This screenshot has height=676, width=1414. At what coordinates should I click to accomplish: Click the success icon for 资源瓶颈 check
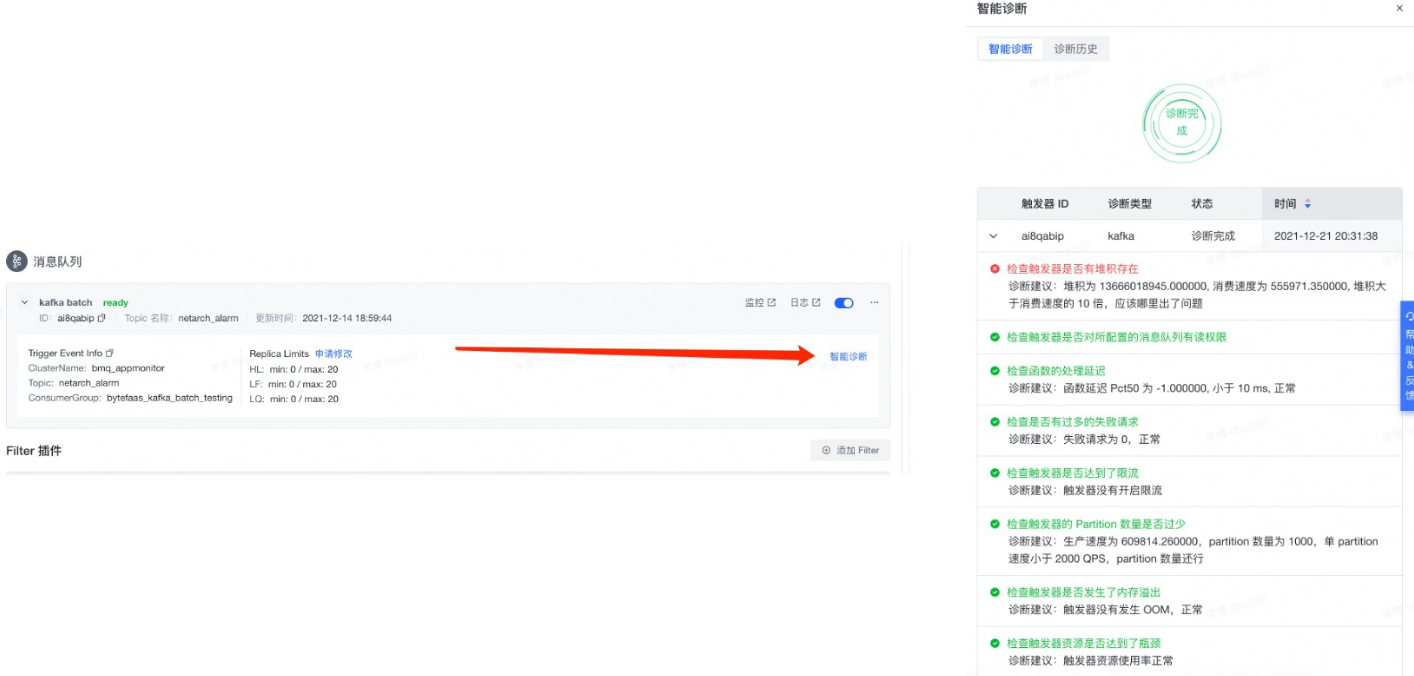click(994, 643)
